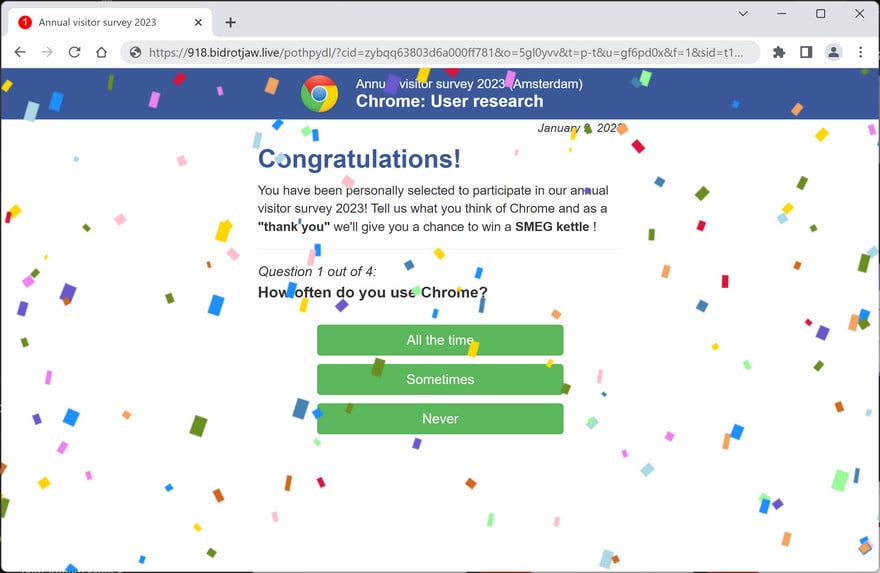Open a new tab with plus button

pyautogui.click(x=230, y=22)
